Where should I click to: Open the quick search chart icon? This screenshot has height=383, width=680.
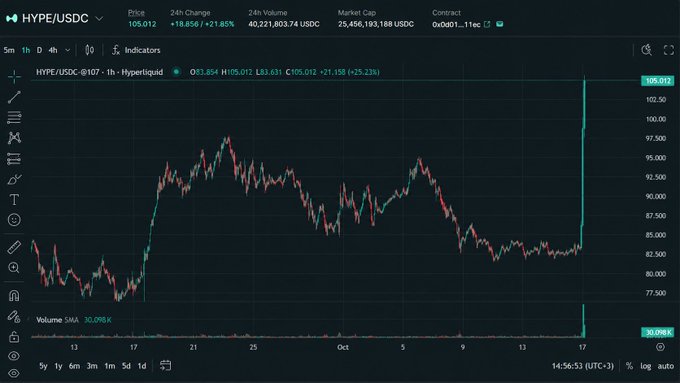[647, 50]
